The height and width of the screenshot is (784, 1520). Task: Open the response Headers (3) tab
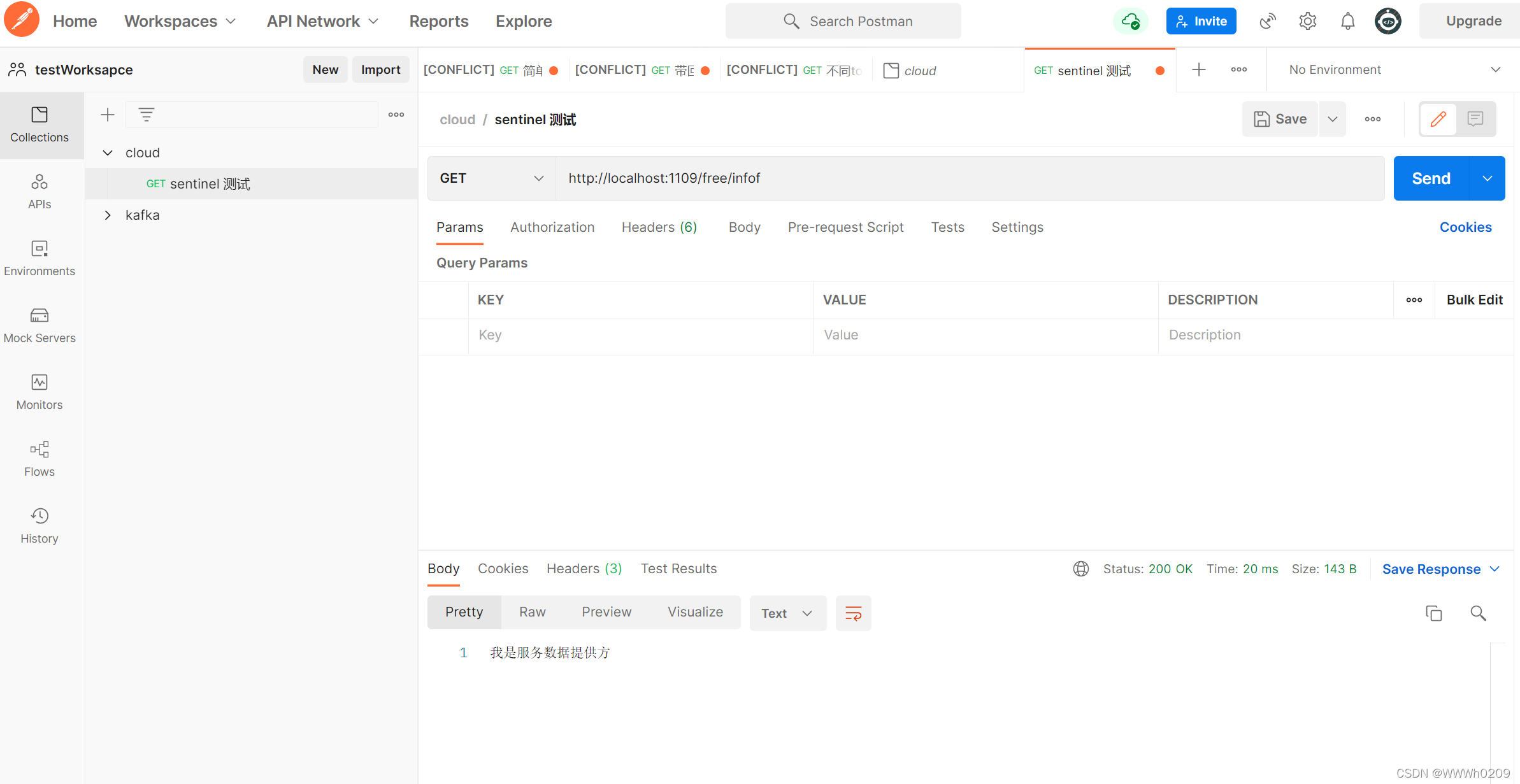coord(584,569)
